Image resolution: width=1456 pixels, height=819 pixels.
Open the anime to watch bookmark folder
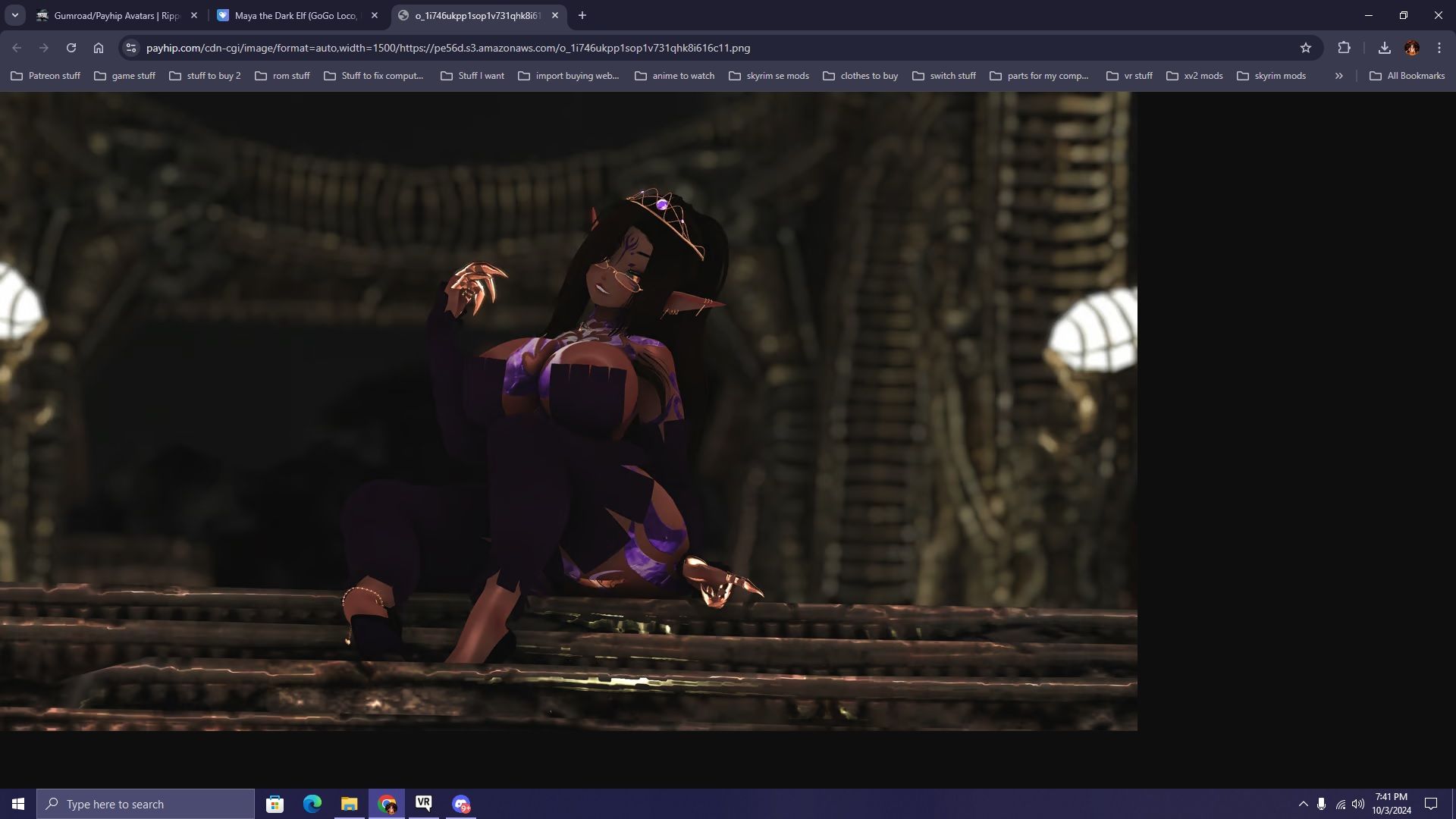coord(675,76)
